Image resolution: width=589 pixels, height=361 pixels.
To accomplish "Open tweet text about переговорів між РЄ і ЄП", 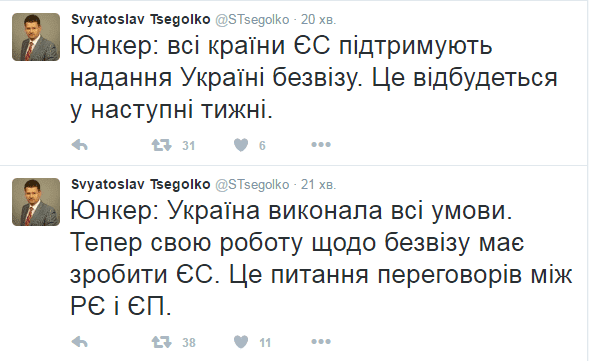I will (322, 259).
